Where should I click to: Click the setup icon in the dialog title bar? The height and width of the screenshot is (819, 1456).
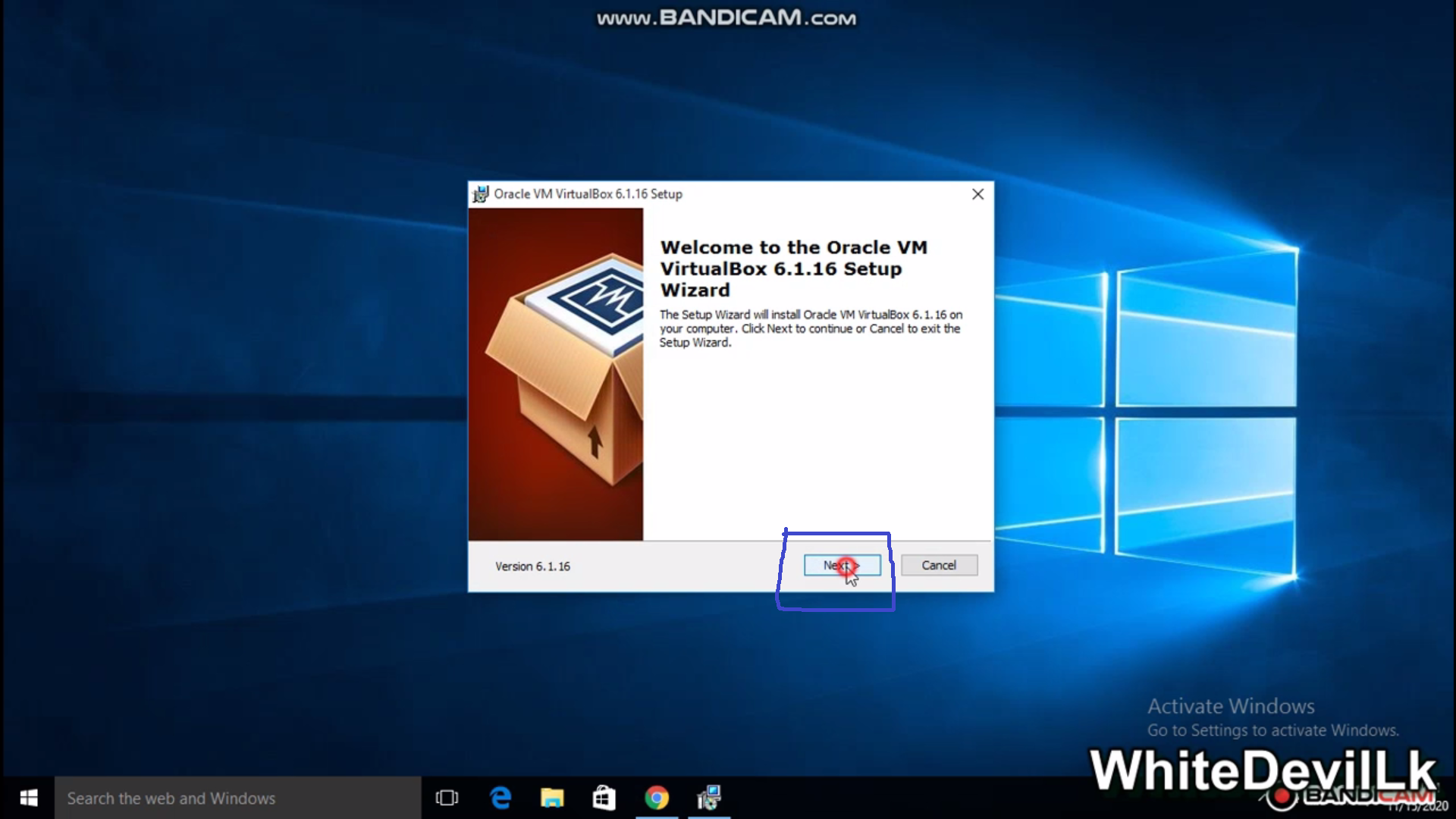(x=480, y=194)
